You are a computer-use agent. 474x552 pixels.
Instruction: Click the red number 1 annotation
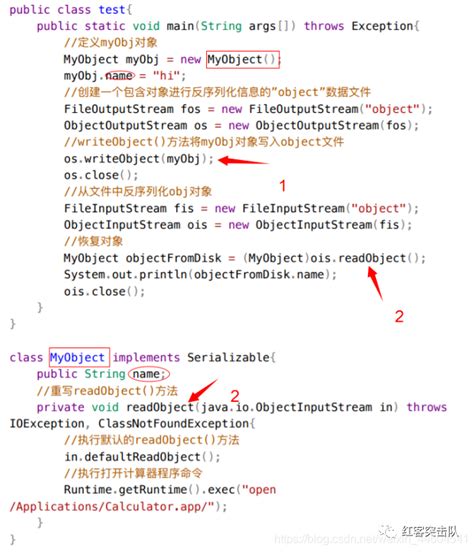[282, 186]
